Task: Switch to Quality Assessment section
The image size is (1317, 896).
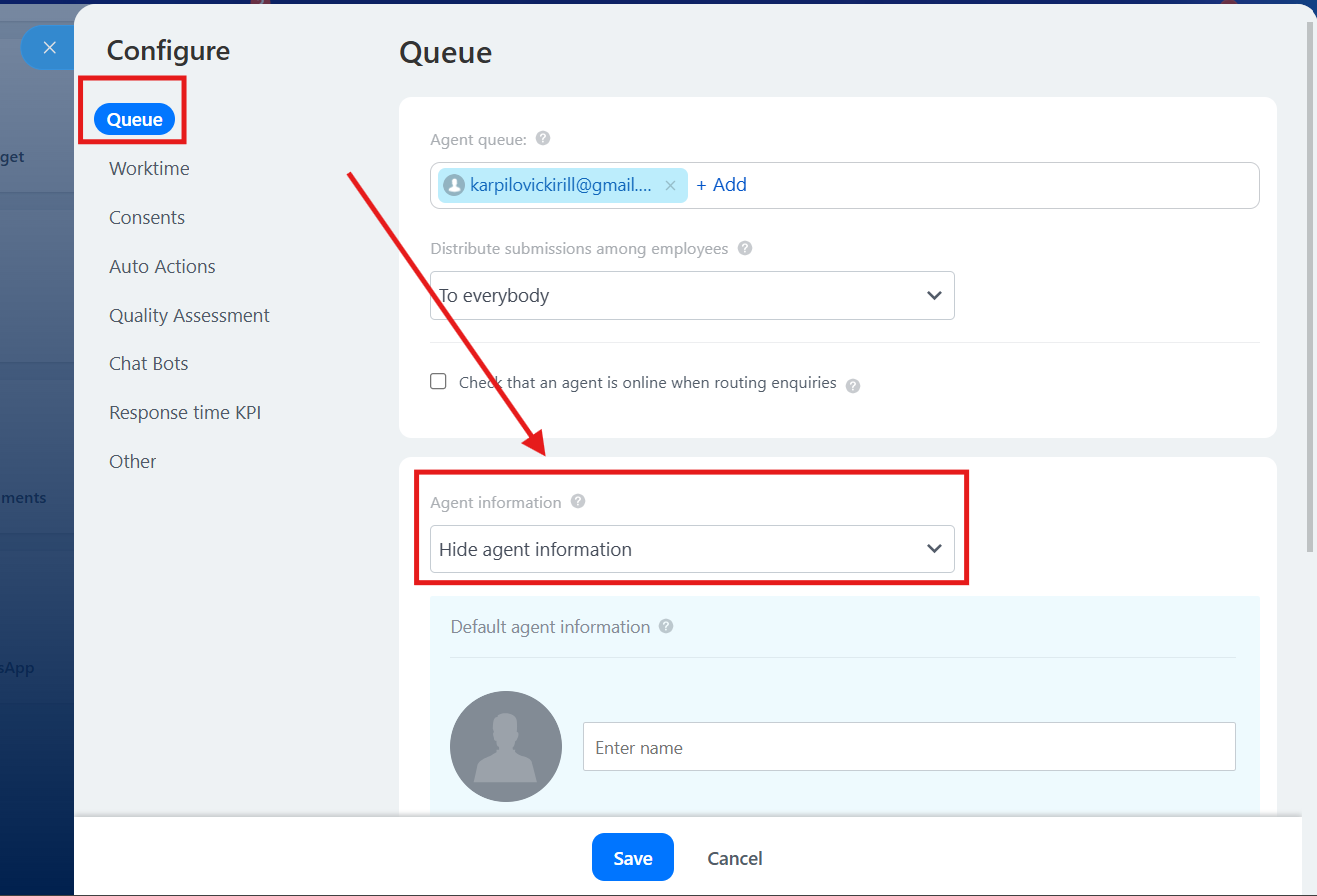Action: [x=189, y=316]
